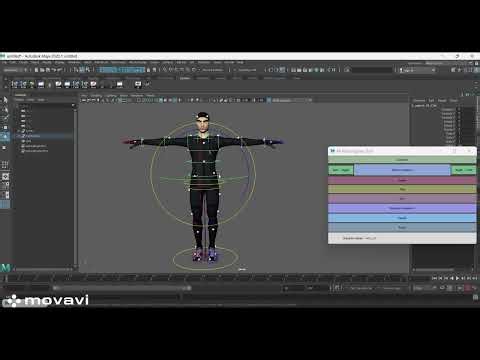This screenshot has height=360, width=480.
Task: Open the viewport Panels menu
Action: click(150, 95)
